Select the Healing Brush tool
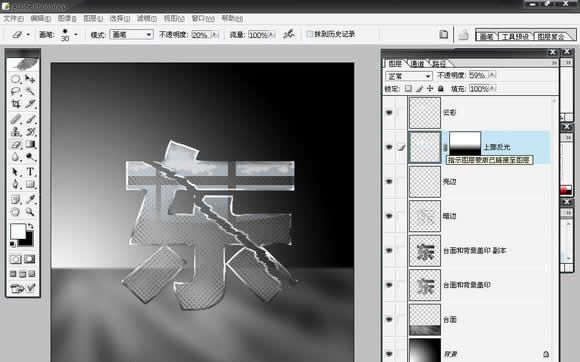 pos(16,119)
